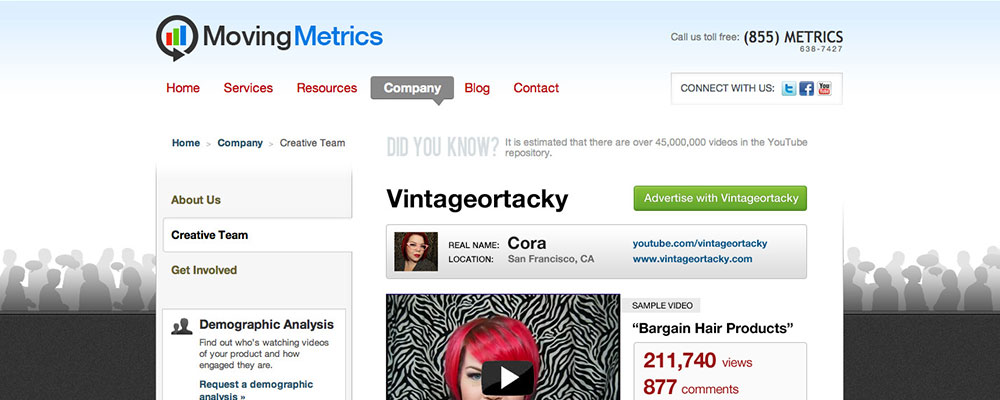Click the real name Cora text
Viewport: 1000px width, 400px height.
[527, 243]
